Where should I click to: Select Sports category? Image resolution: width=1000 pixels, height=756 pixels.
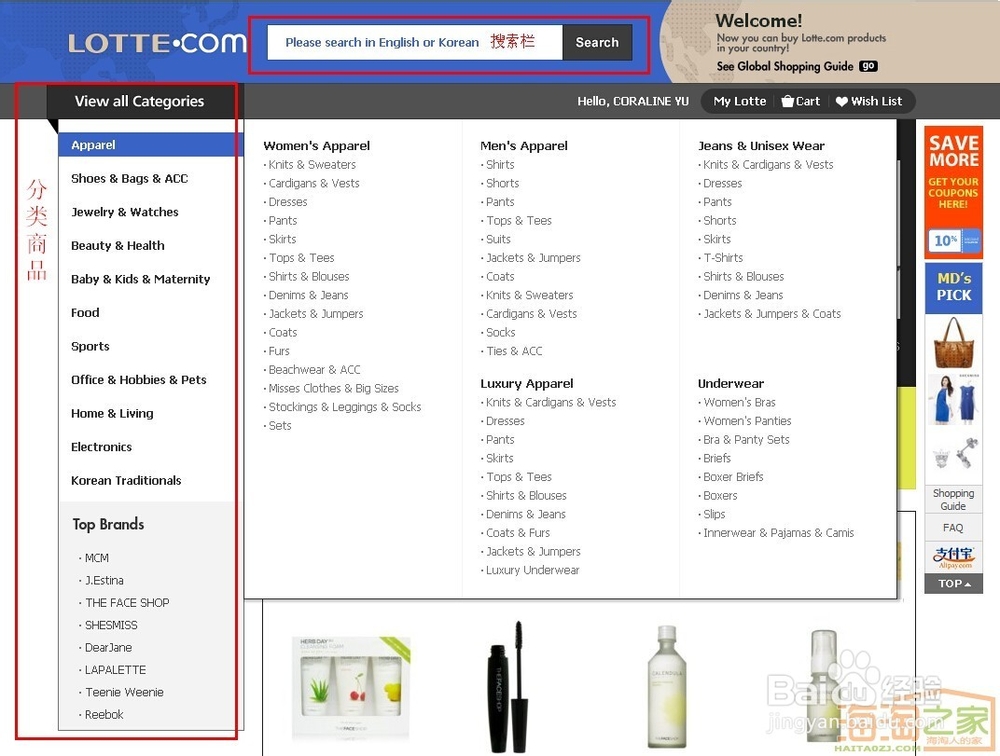coord(90,346)
